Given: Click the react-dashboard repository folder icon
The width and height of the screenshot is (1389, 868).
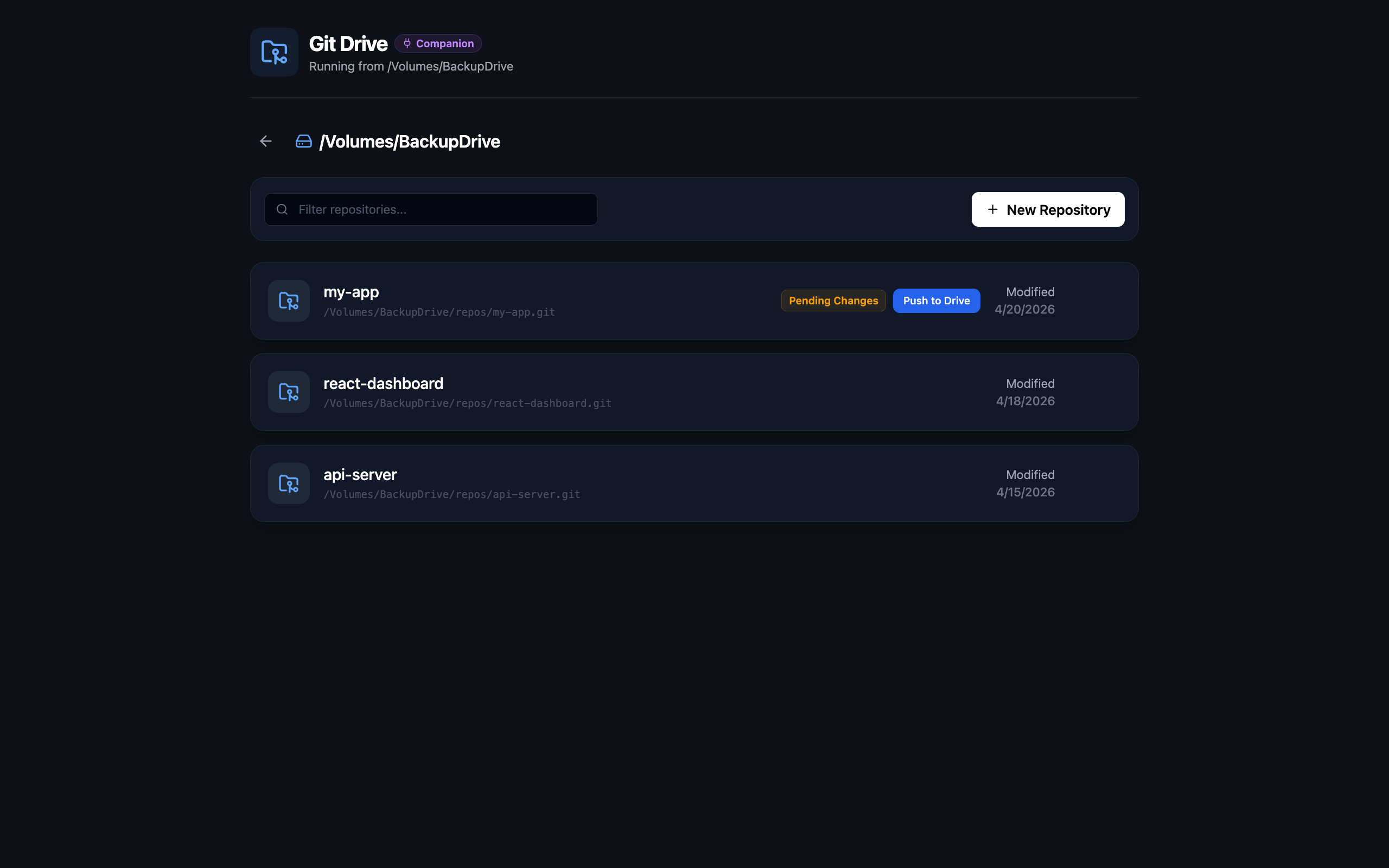Looking at the screenshot, I should tap(289, 392).
